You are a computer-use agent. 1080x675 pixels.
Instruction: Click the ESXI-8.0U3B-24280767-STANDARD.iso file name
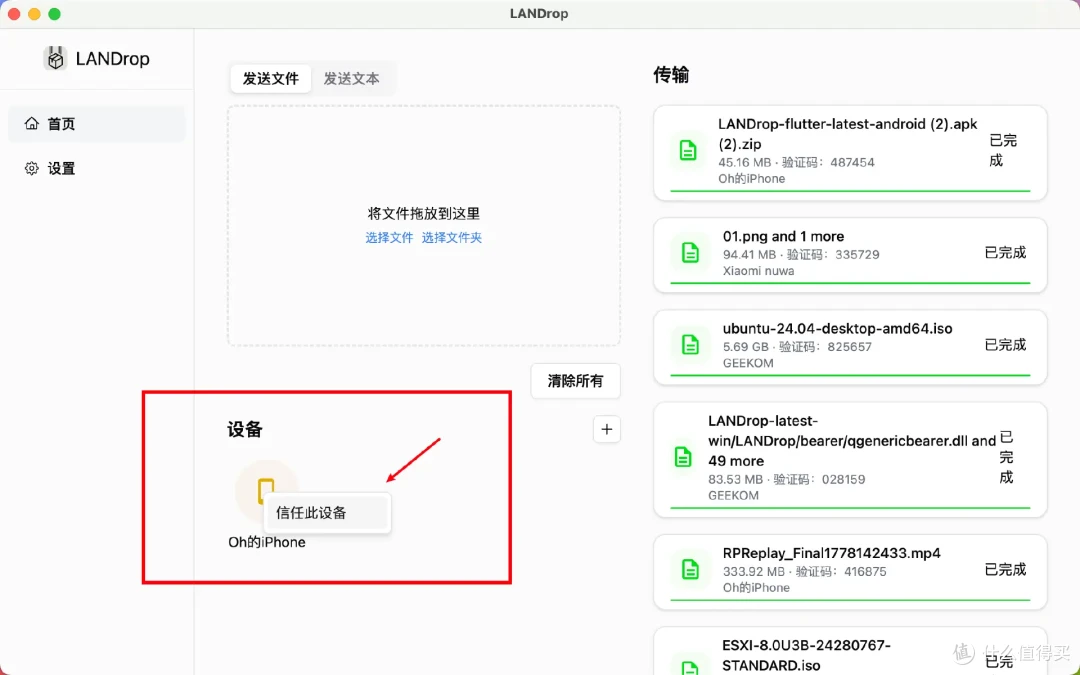[807, 655]
